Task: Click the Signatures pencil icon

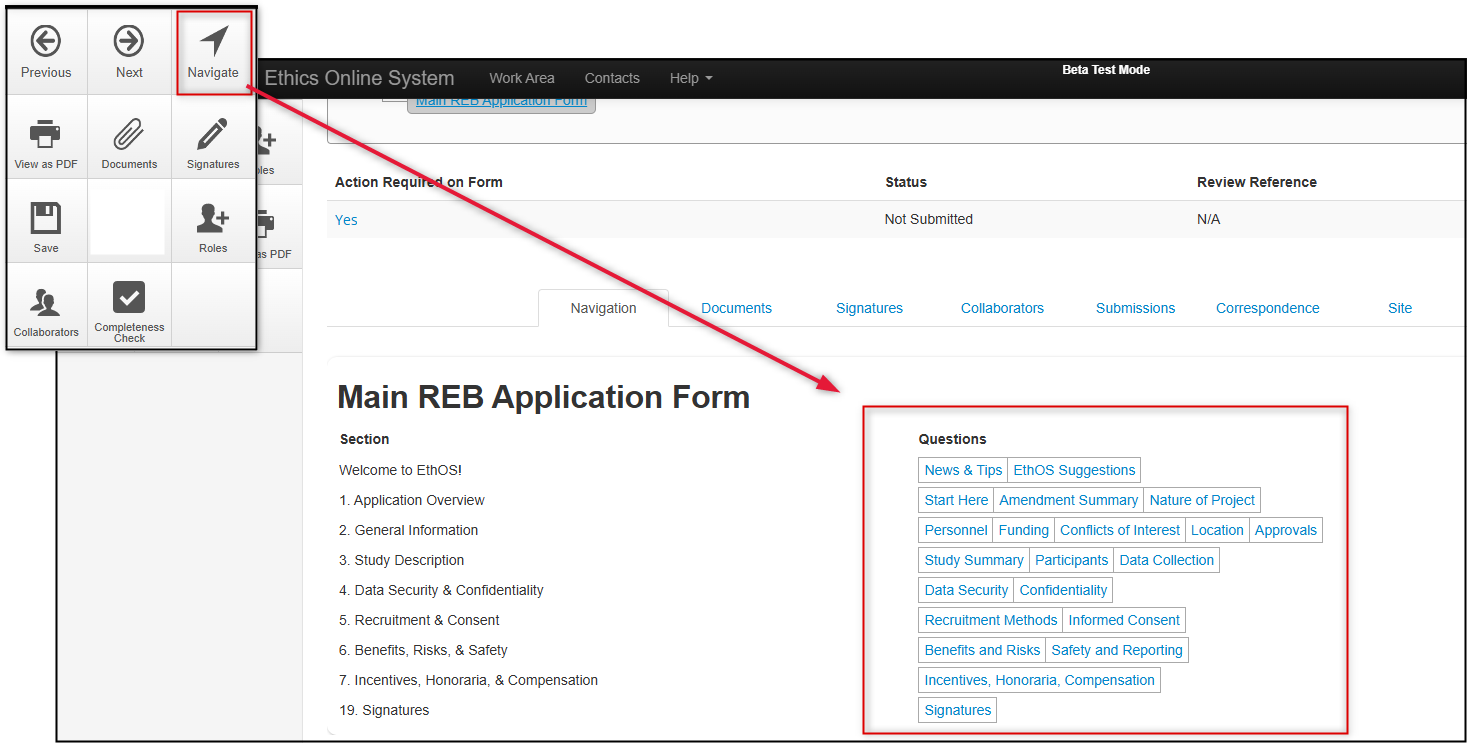Action: [213, 133]
